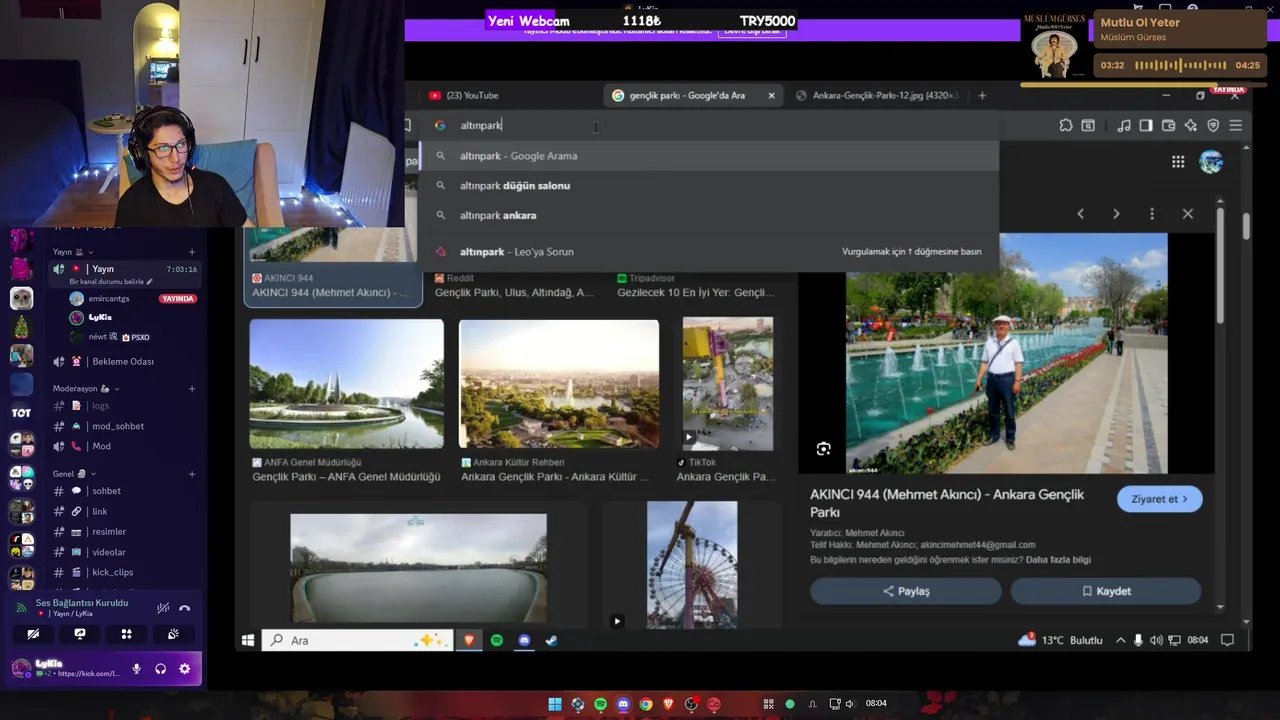Screen dimensions: 1280x720
Task: Click the Kaydet save button
Action: [x=1106, y=591]
